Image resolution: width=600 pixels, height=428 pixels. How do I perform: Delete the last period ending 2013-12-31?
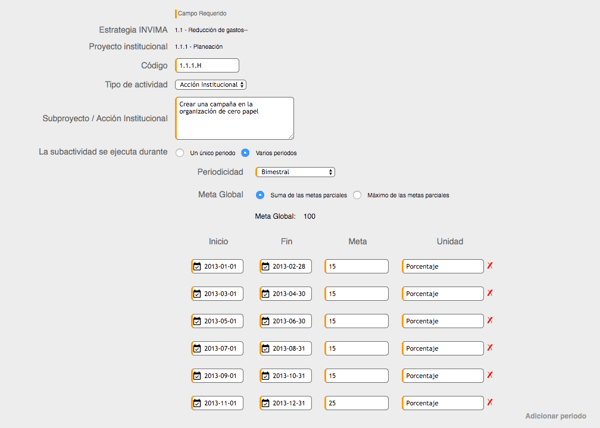[490, 402]
